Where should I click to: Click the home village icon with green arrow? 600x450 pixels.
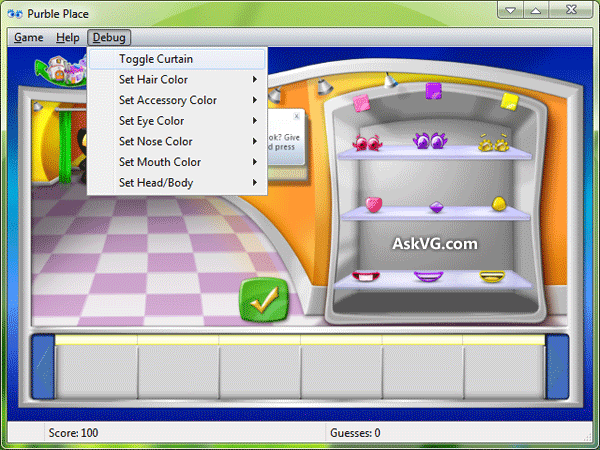point(60,71)
